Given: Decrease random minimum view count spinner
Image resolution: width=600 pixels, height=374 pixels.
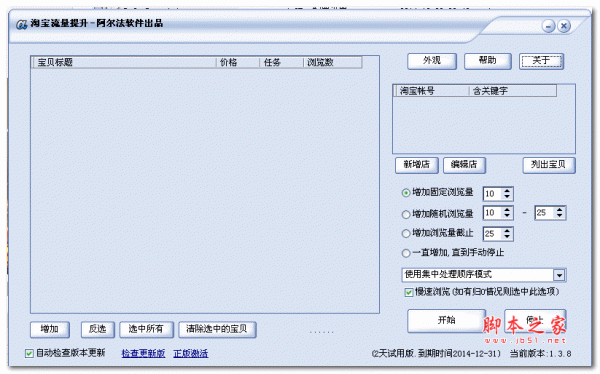Looking at the screenshot, I should pos(507,216).
